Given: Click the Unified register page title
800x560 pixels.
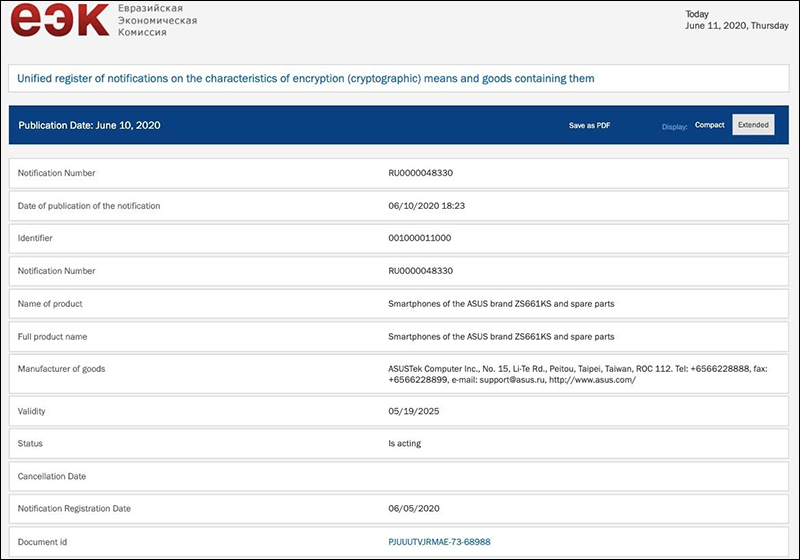Looking at the screenshot, I should [306, 78].
